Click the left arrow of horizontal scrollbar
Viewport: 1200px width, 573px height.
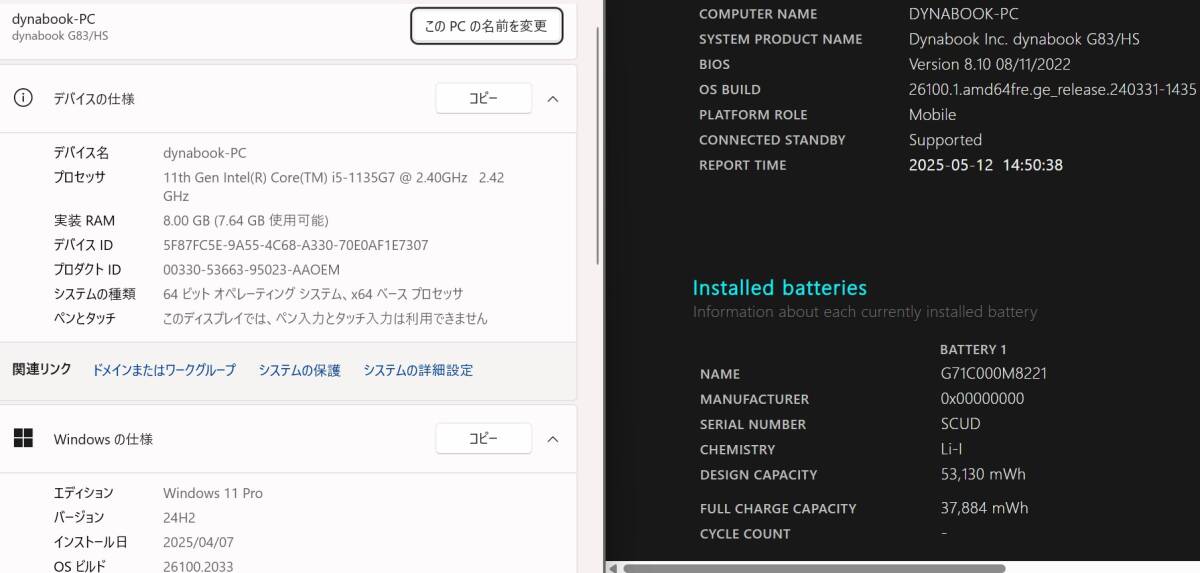(613, 568)
